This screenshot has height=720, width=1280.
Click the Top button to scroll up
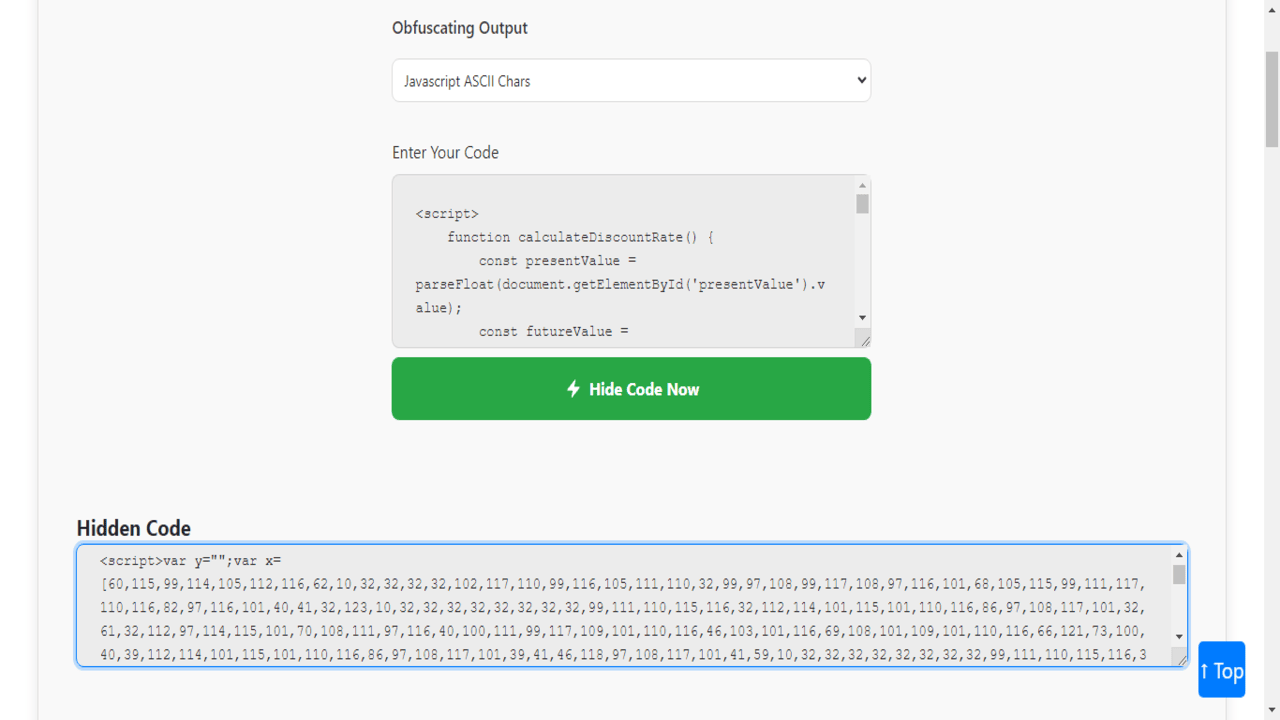pos(1221,670)
